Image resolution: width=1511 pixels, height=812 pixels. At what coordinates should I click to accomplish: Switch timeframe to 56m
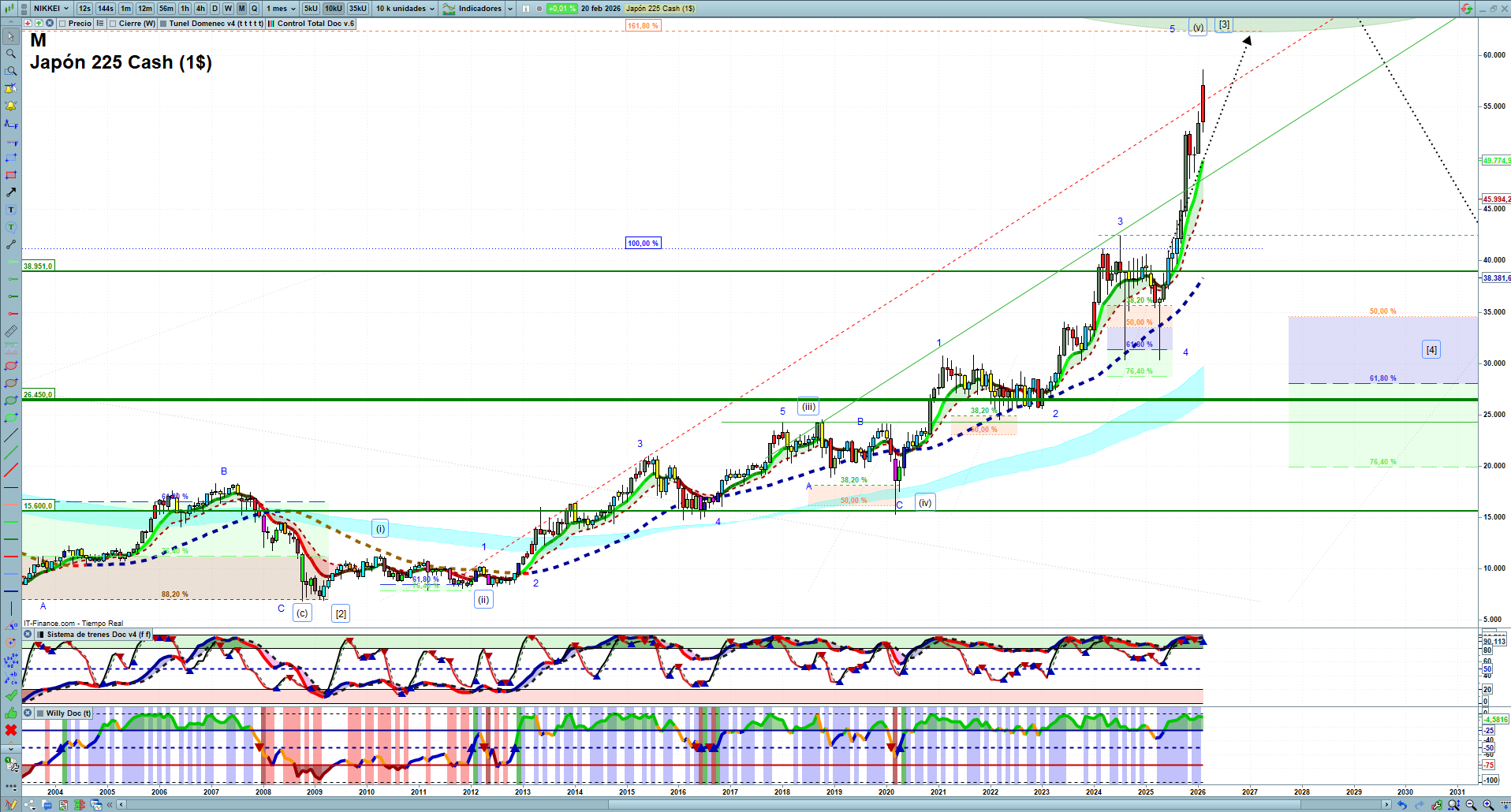[166, 9]
